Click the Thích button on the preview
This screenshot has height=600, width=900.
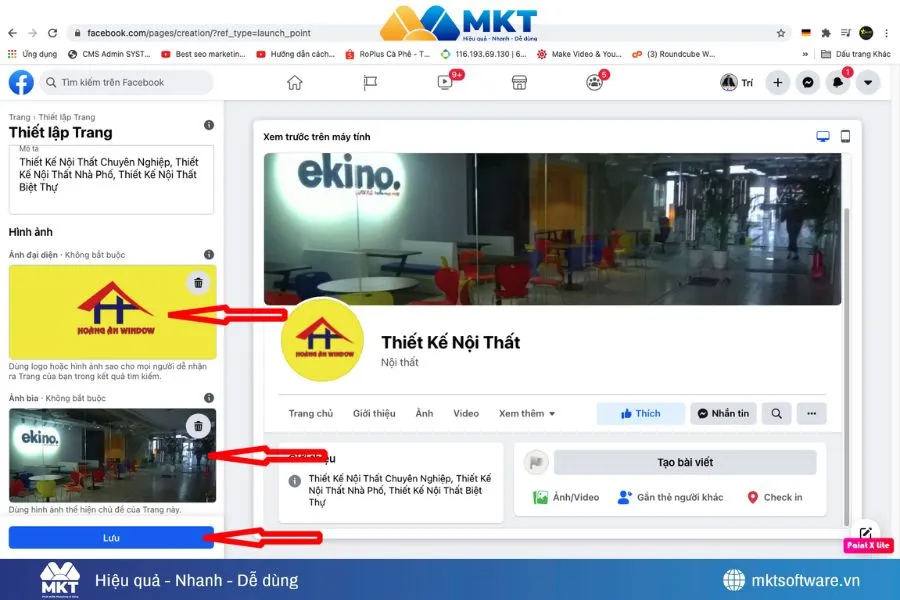[641, 412]
